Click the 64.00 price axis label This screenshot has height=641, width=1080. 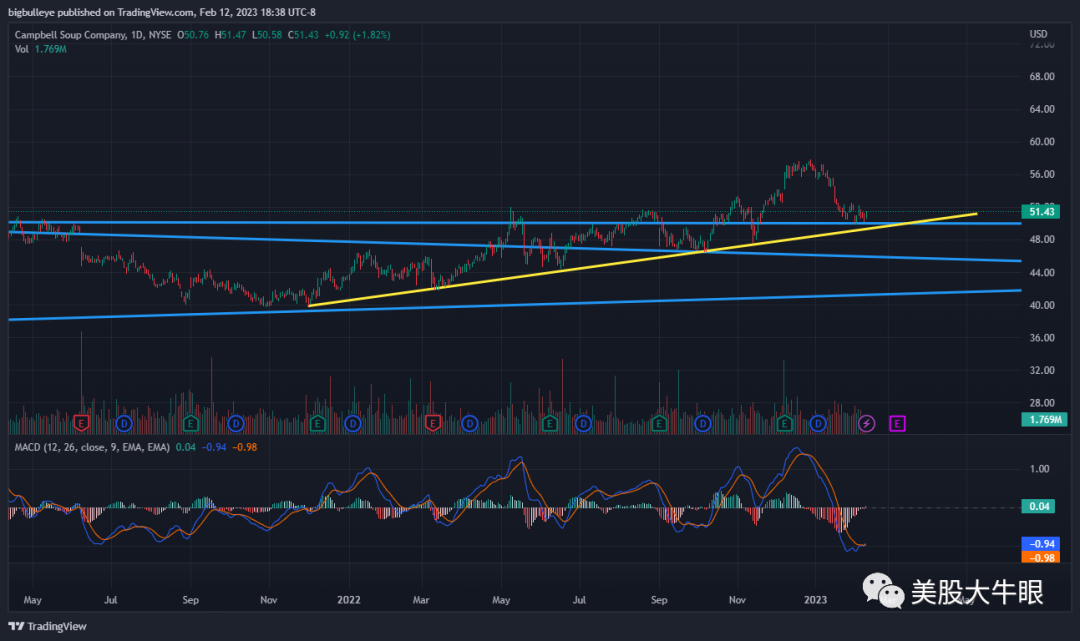point(1041,109)
